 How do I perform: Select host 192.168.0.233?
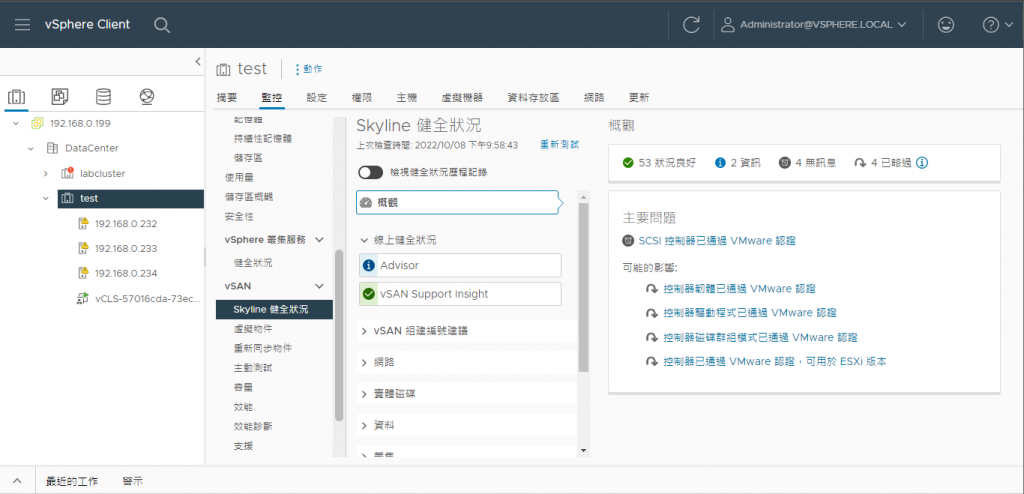[x=126, y=248]
